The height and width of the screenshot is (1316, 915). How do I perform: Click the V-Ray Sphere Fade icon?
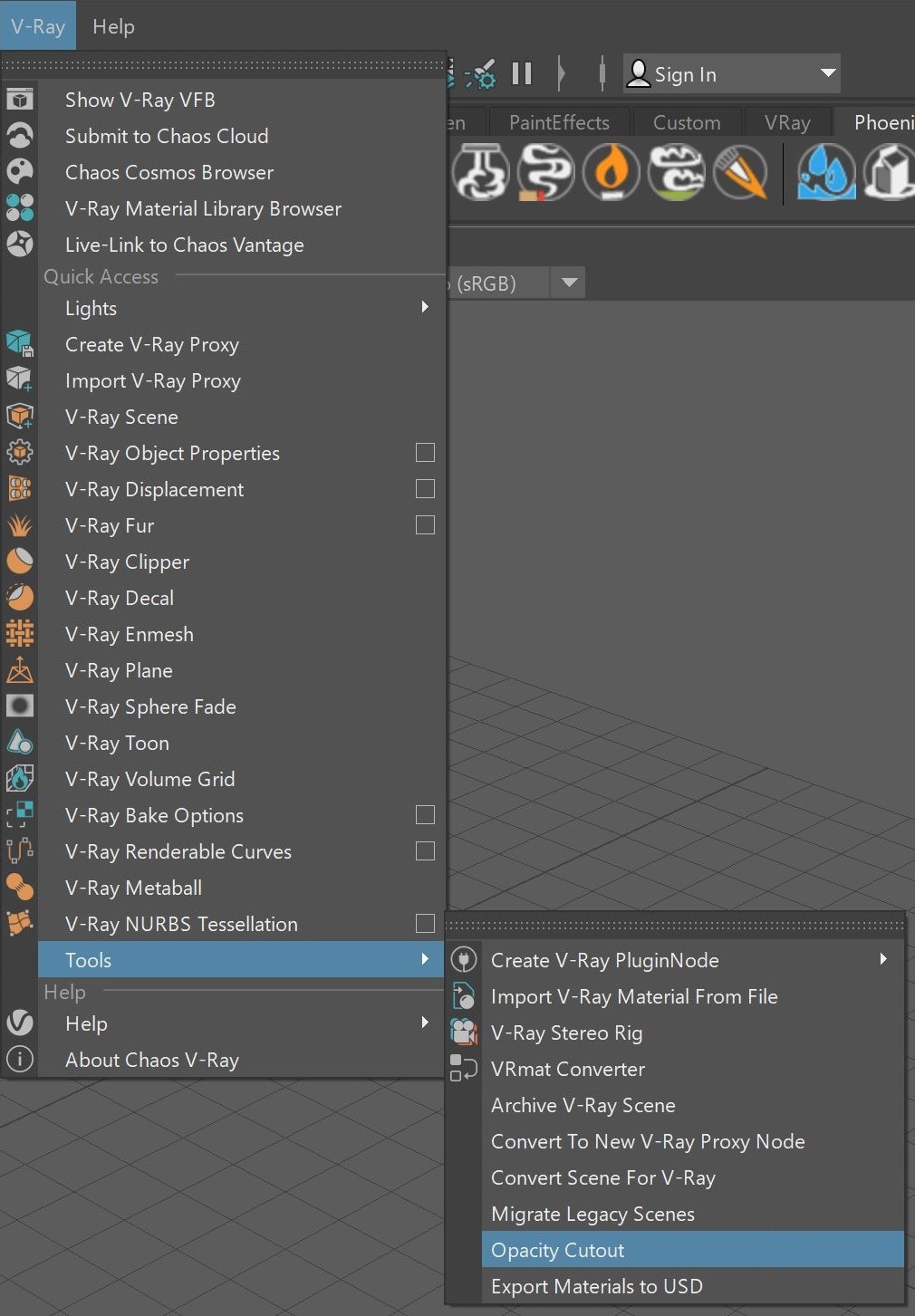(x=20, y=706)
